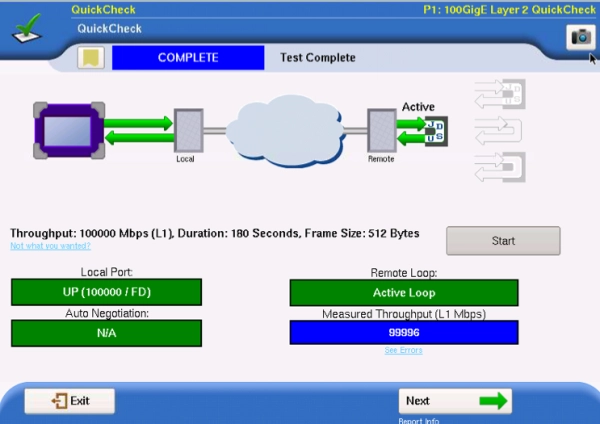Click the camera screenshot icon

pyautogui.click(x=579, y=36)
